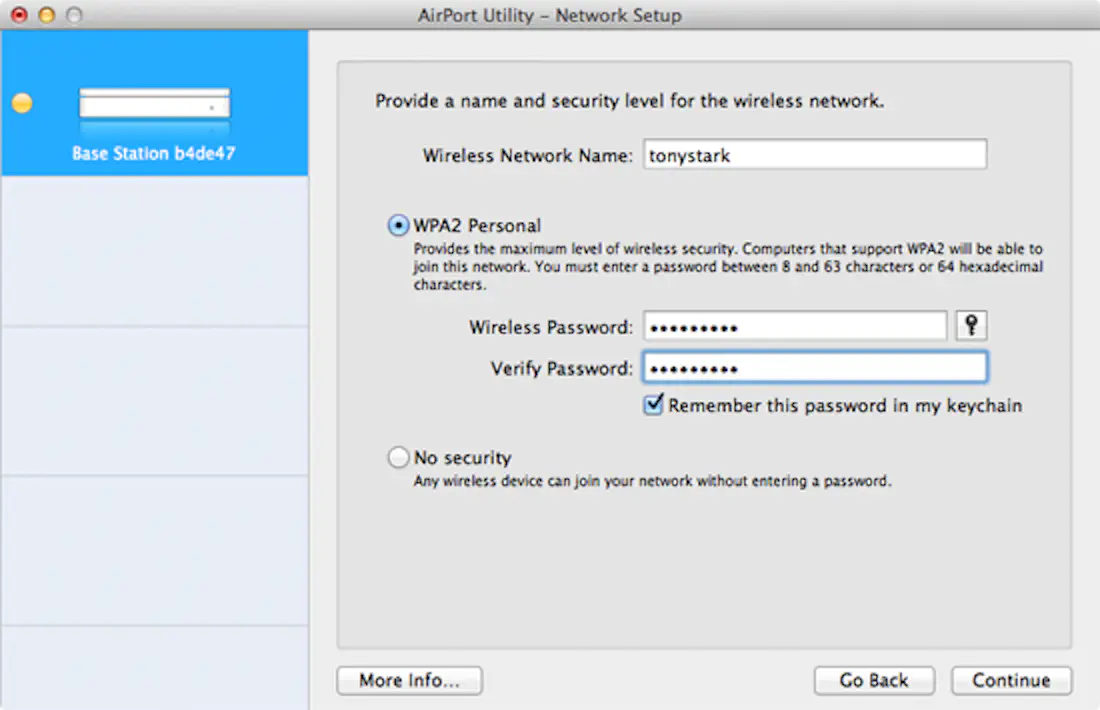Screen dimensions: 1100x710
Task: Open the More Info dialog
Action: click(409, 680)
